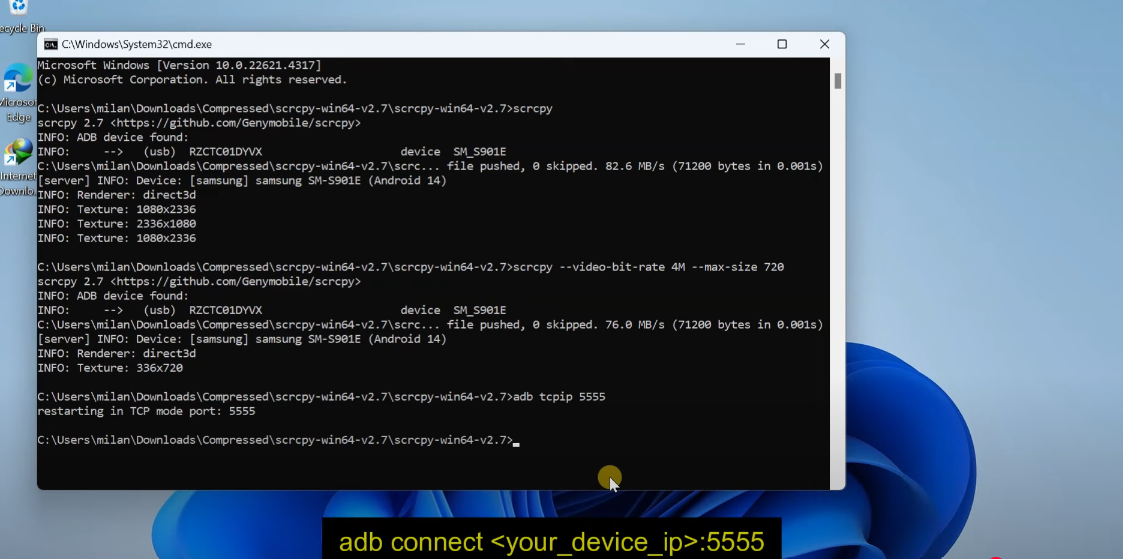Close the cmd.exe window

tap(824, 44)
